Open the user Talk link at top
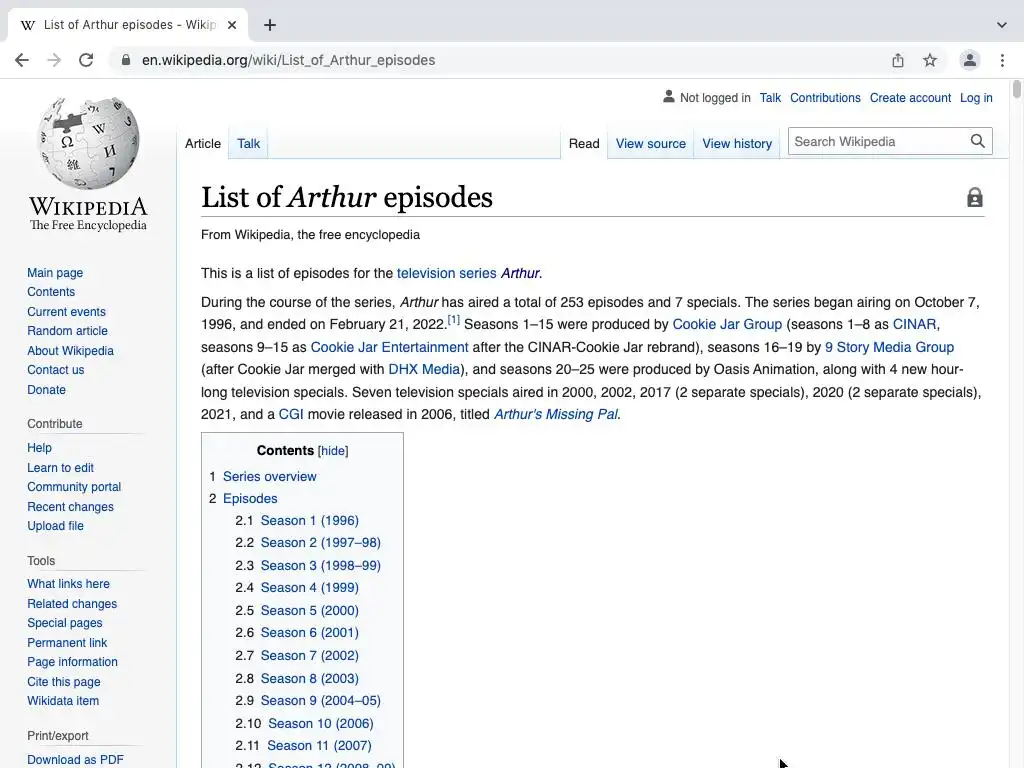 (x=770, y=97)
